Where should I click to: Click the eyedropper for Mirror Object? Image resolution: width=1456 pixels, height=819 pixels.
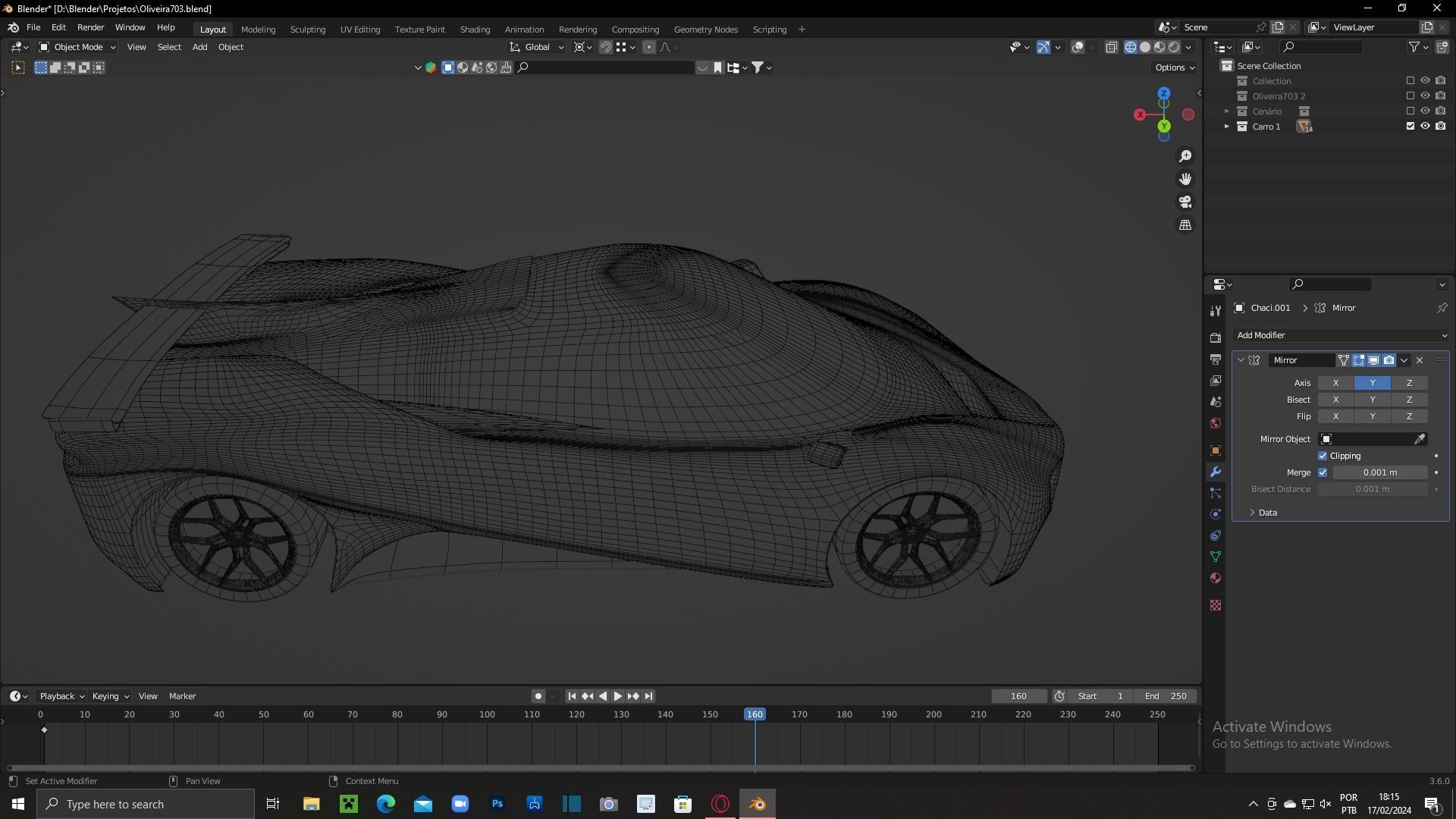pyautogui.click(x=1420, y=439)
